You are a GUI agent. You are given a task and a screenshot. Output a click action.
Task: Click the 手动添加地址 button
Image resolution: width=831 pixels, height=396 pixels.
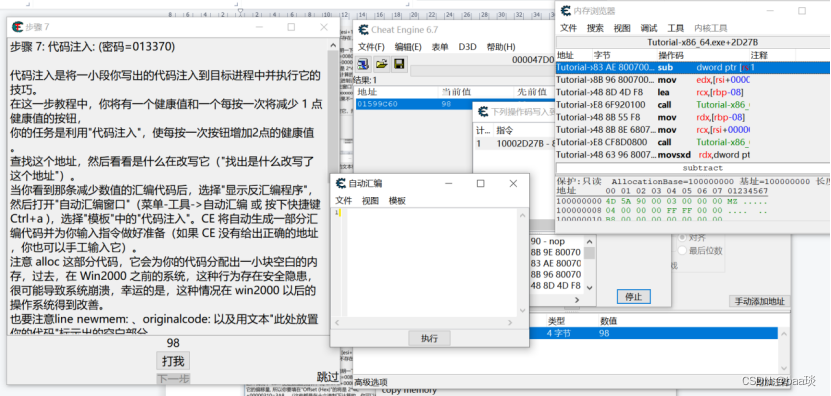[759, 301]
